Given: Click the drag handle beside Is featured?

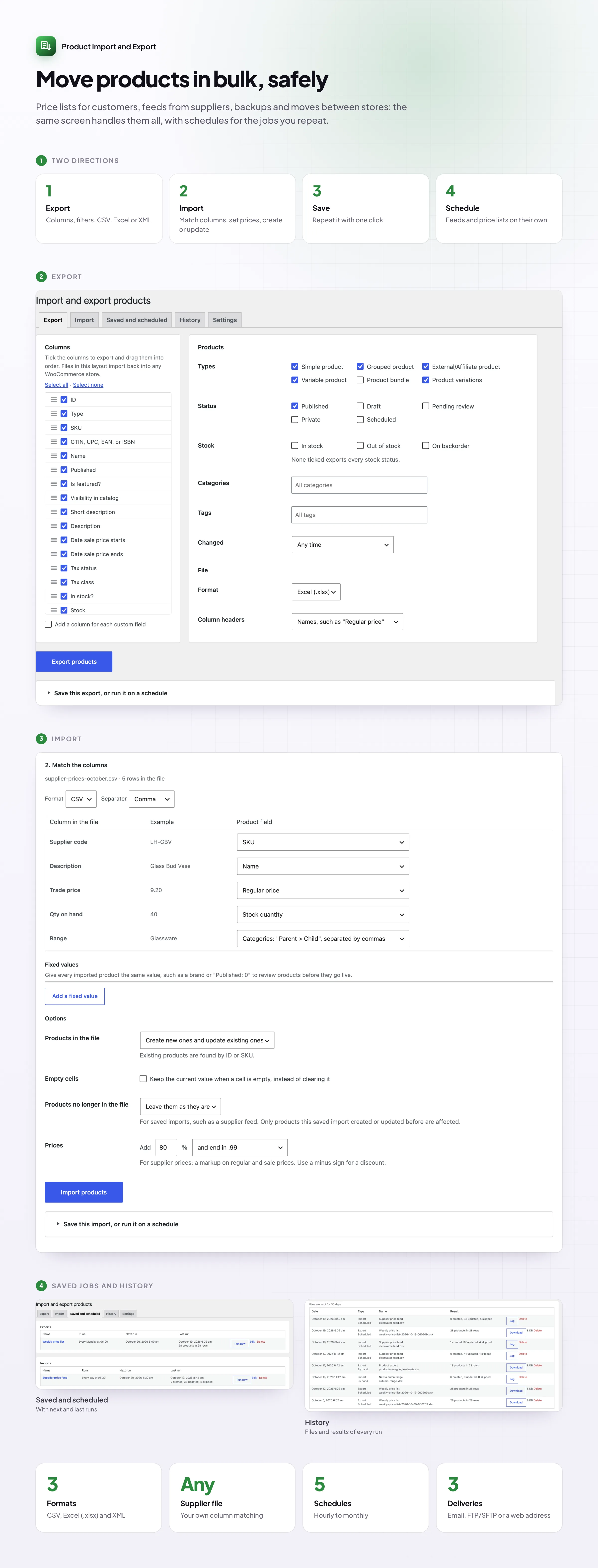Looking at the screenshot, I should pos(54,484).
